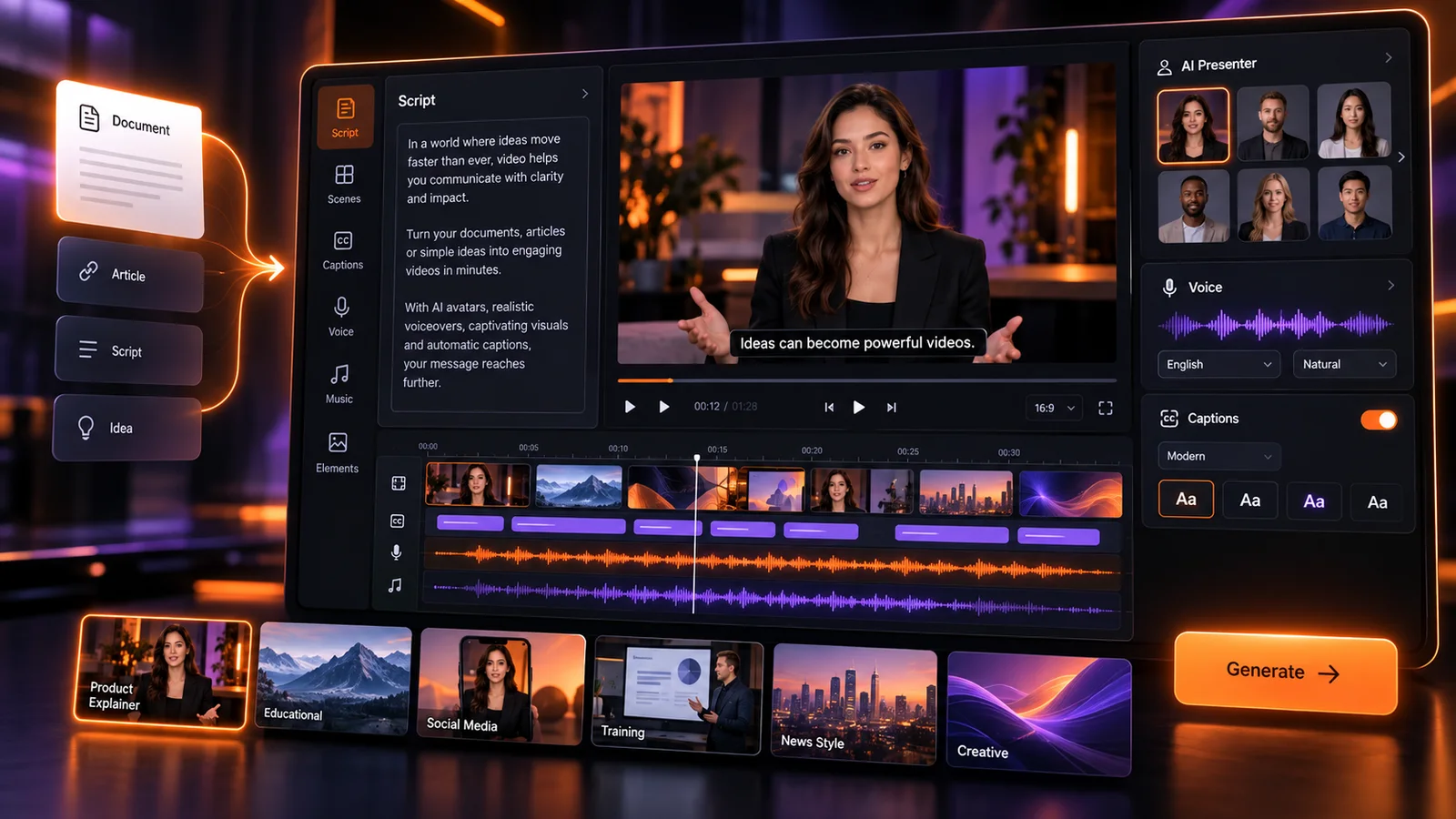Select the purple Aa caption style

pyautogui.click(x=1314, y=501)
